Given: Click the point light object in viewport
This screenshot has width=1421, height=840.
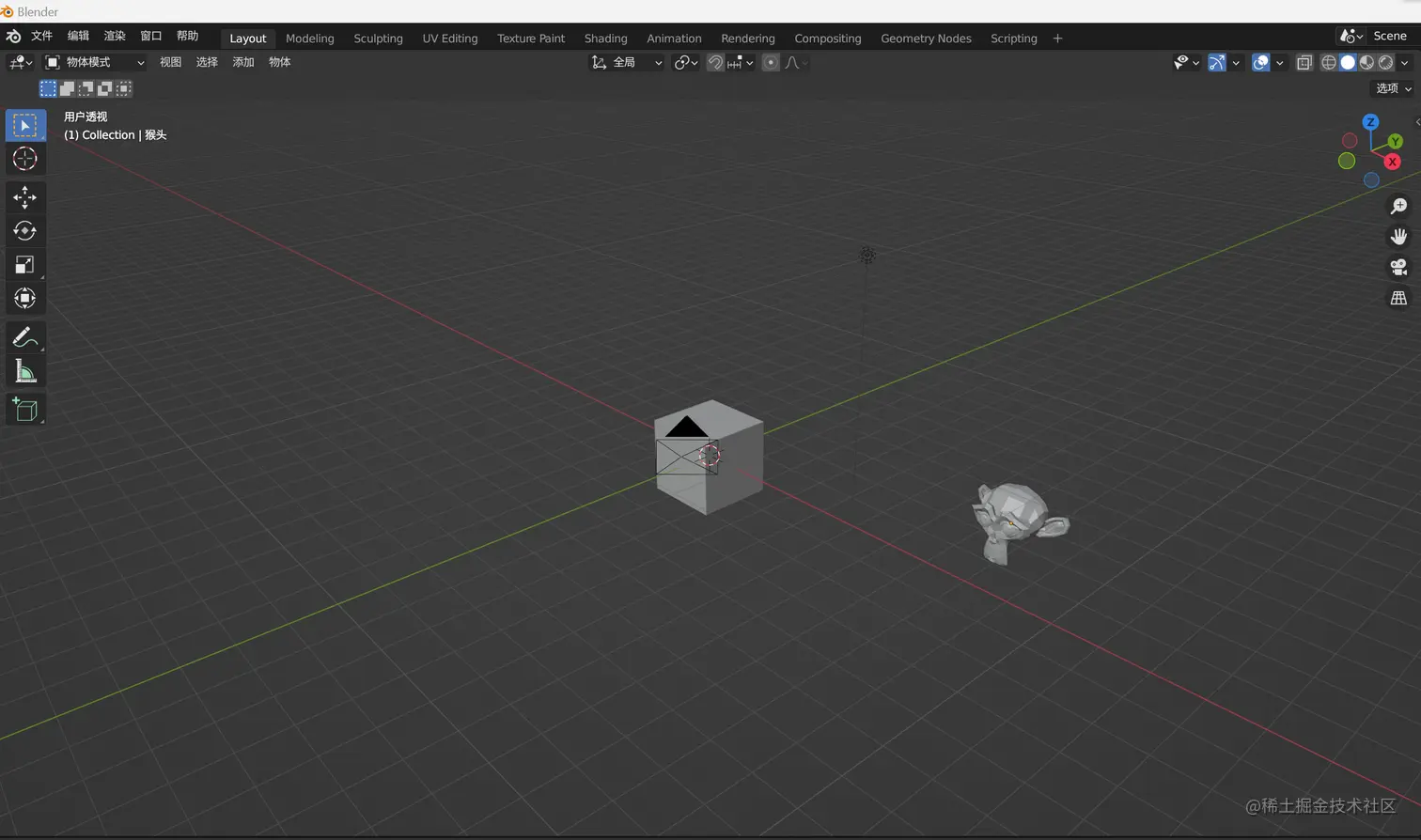Looking at the screenshot, I should point(867,255).
